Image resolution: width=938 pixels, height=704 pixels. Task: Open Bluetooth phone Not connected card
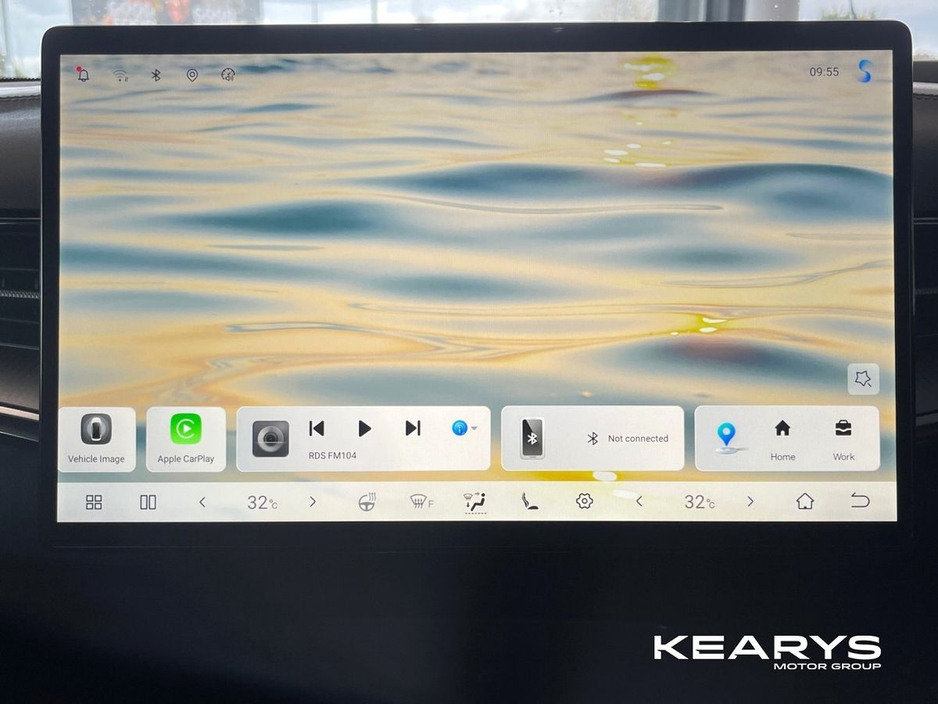592,438
